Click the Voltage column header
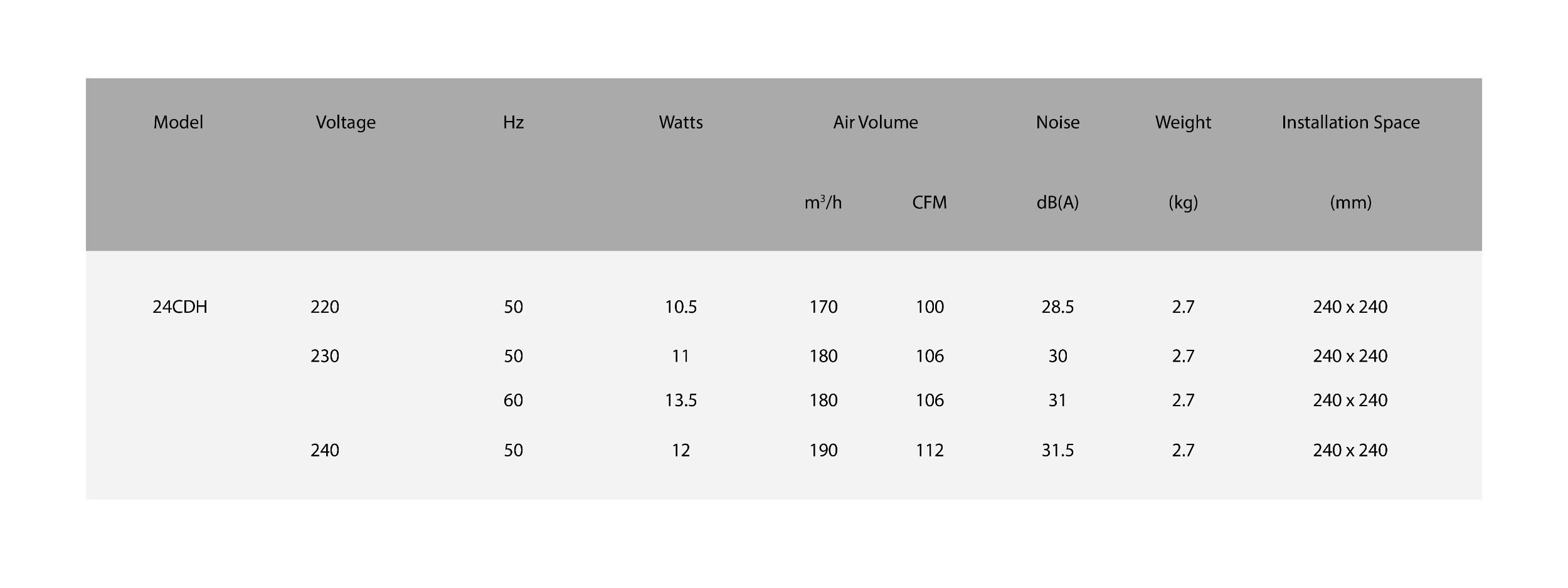This screenshot has height=588, width=1568. 346,123
